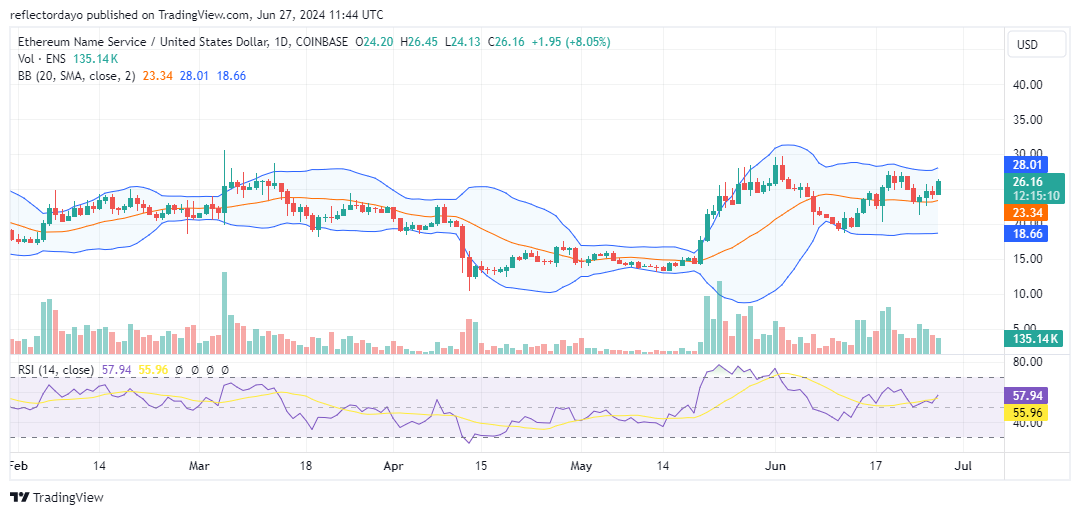This screenshot has width=1080, height=515.
Task: Click the published-by reflectordayo header text
Action: click(197, 14)
